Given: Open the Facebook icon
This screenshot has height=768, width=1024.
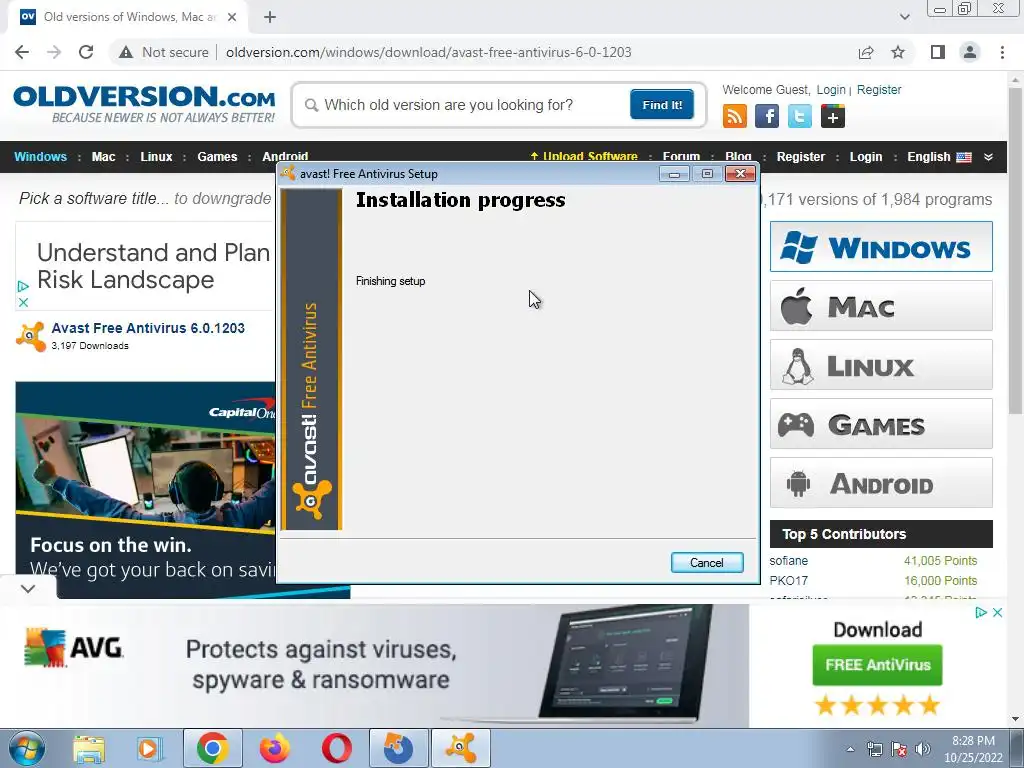Looking at the screenshot, I should [x=767, y=116].
